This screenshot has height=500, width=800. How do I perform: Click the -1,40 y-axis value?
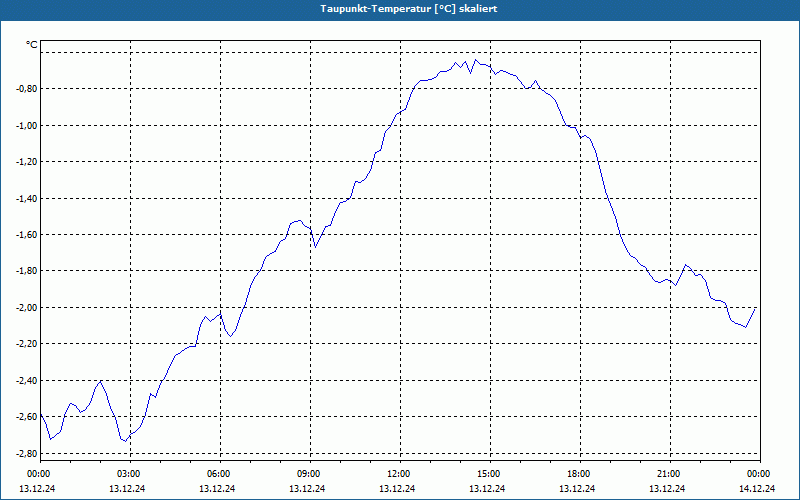(x=28, y=198)
